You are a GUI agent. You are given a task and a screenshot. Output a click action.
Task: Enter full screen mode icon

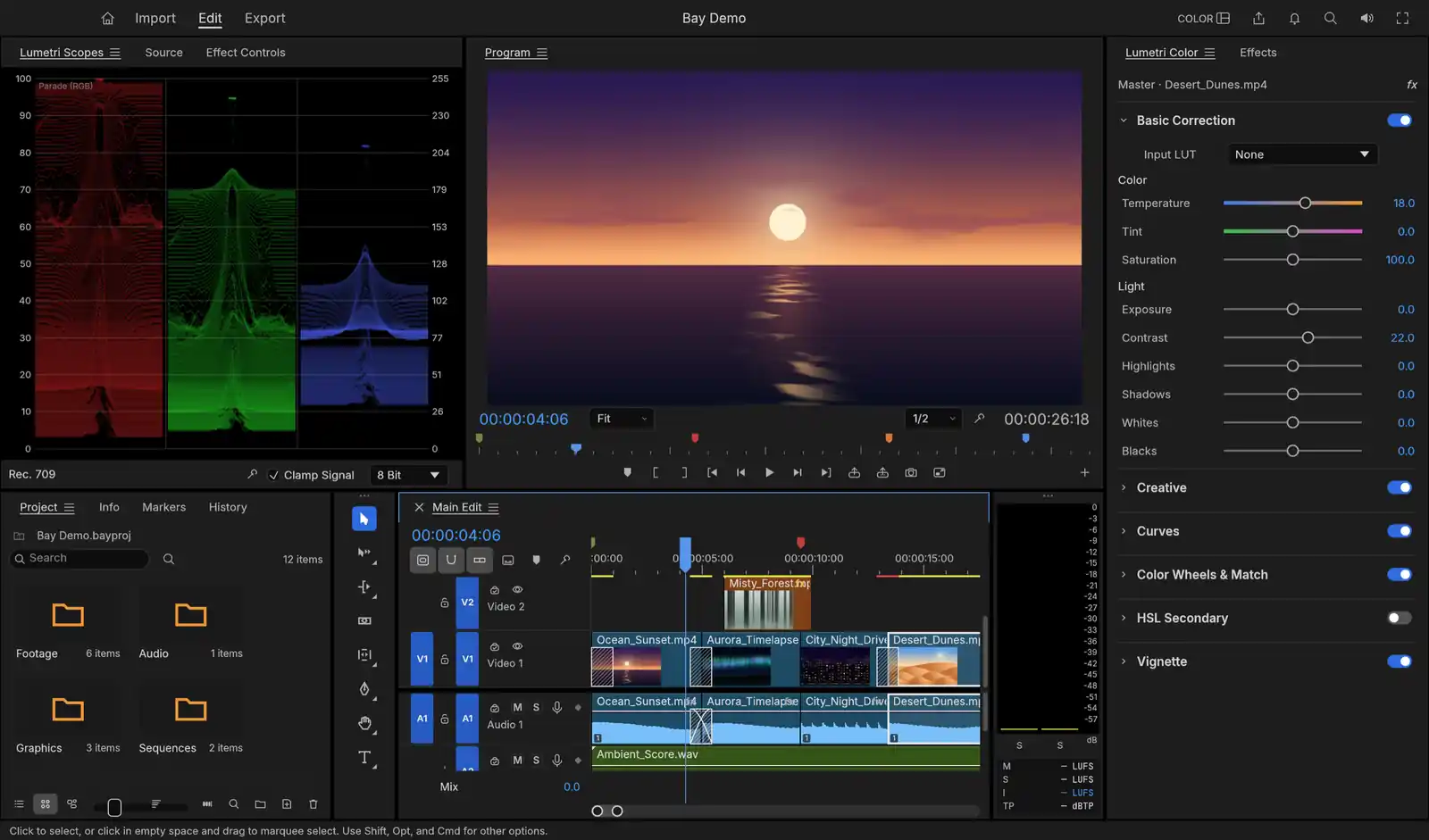pyautogui.click(x=1402, y=18)
